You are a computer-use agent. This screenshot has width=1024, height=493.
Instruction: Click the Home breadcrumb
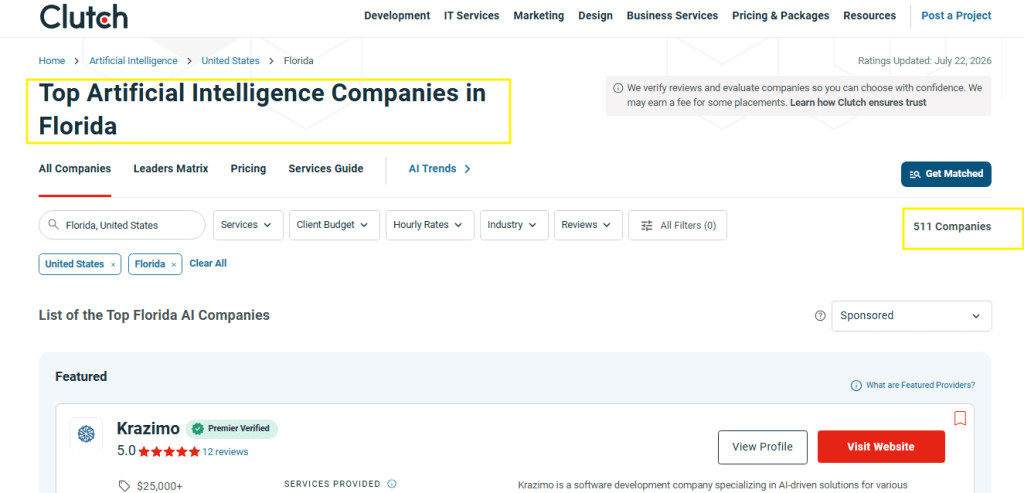click(x=52, y=61)
